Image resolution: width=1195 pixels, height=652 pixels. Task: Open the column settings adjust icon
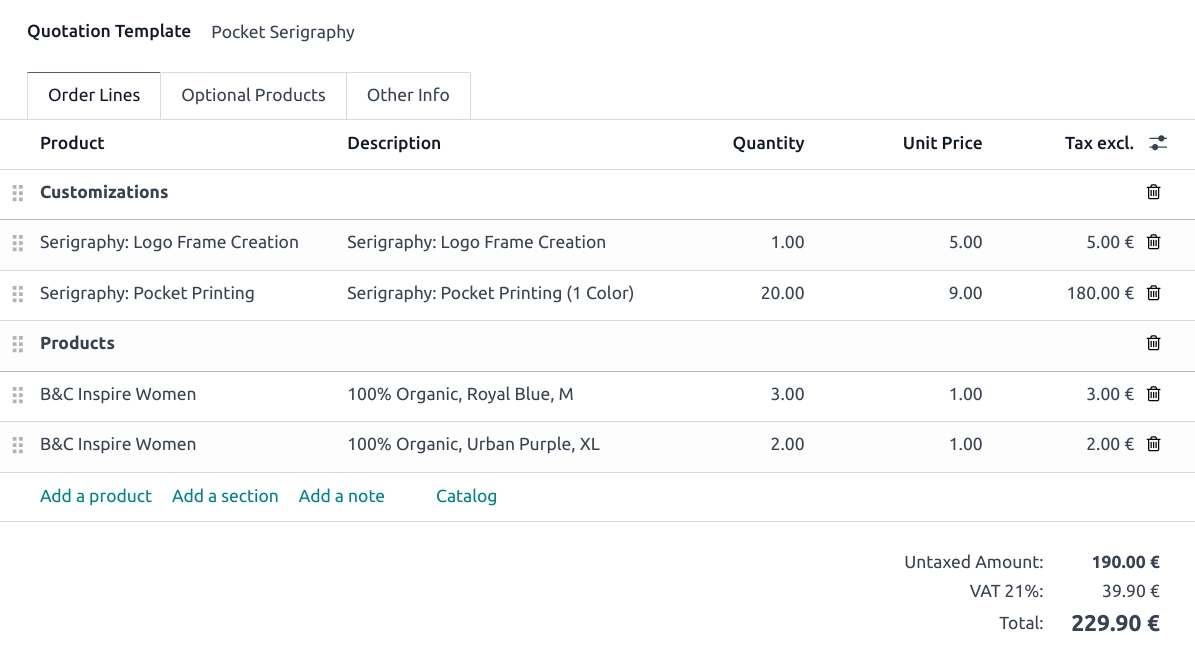coord(1158,143)
